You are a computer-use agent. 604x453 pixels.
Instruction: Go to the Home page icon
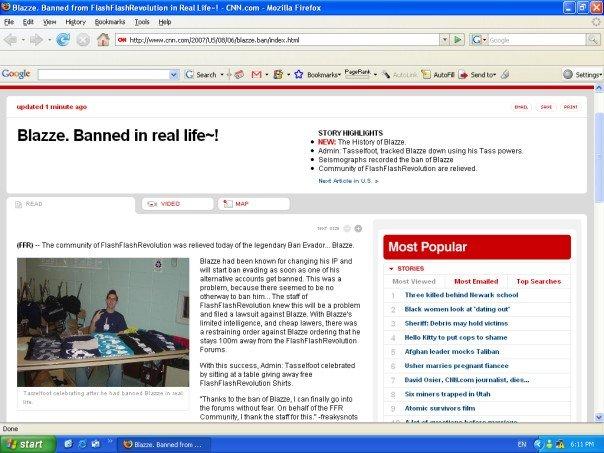[103, 40]
